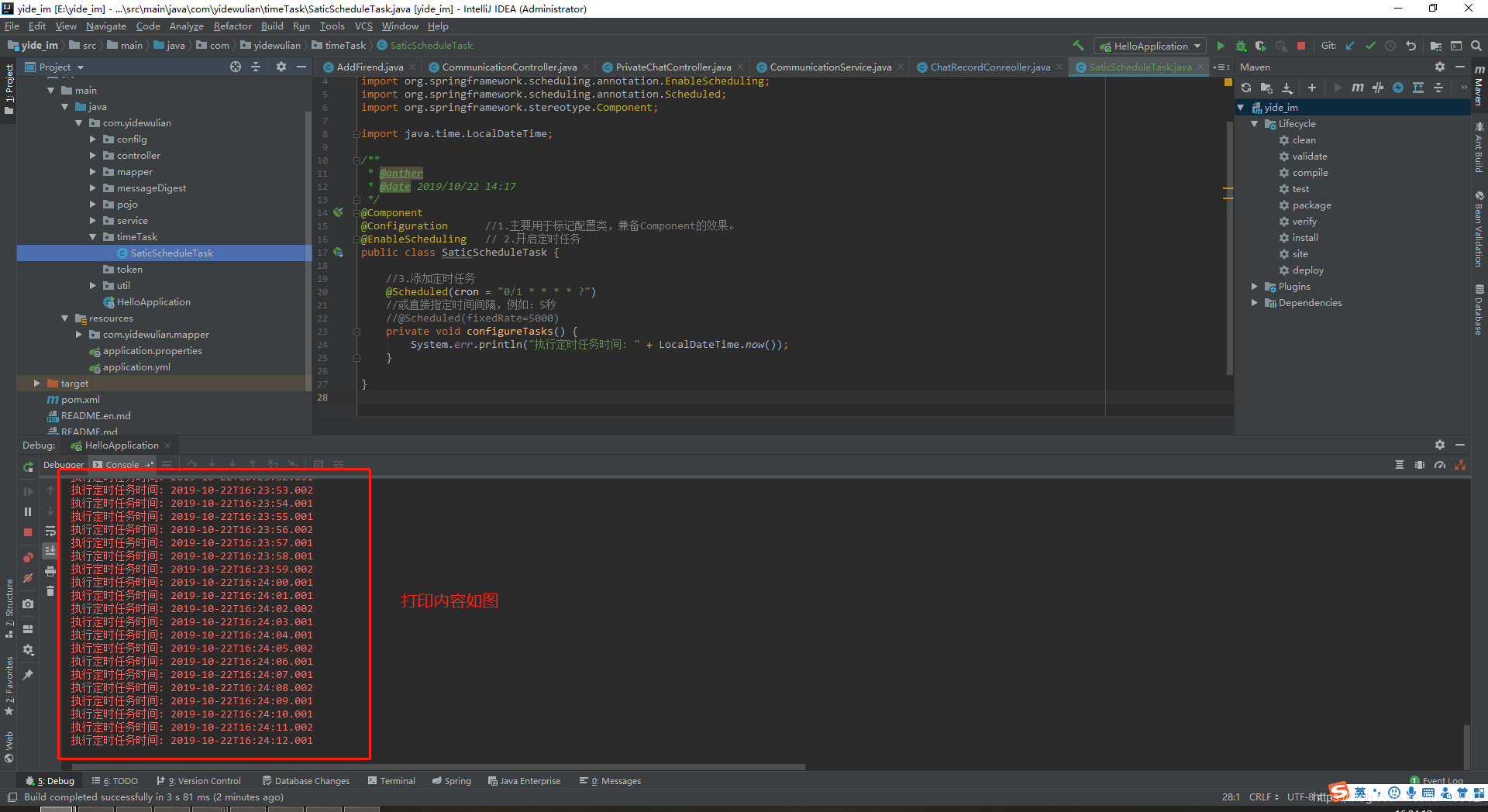Viewport: 1488px width, 812px height.
Task: Run HelloApplication with the green play icon
Action: pyautogui.click(x=1221, y=46)
